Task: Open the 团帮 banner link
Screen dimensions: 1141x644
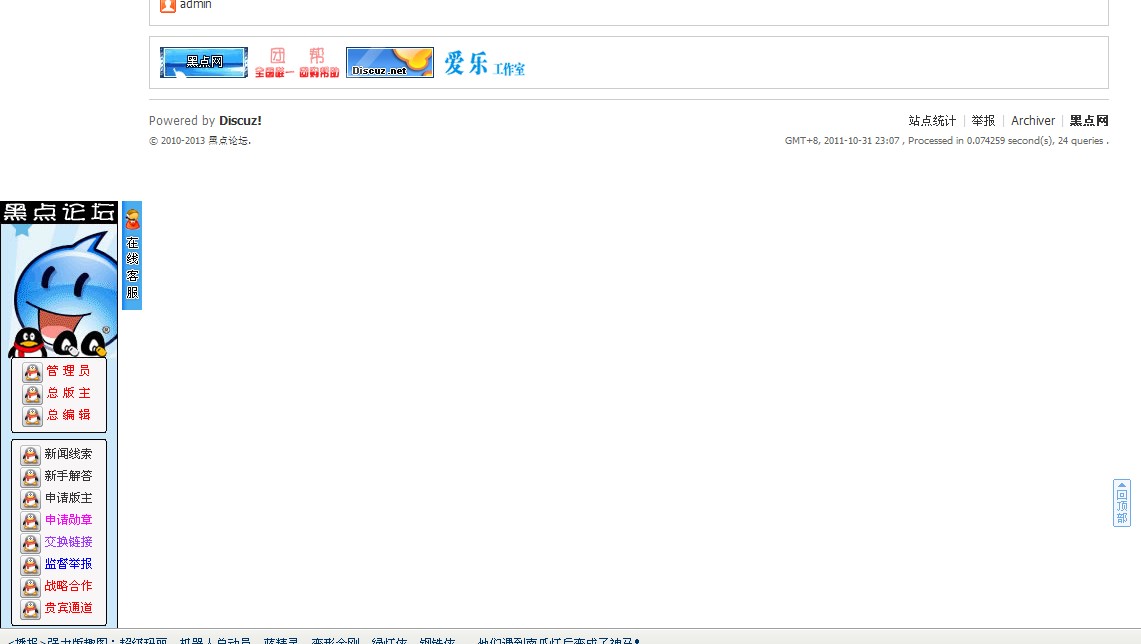Action: [x=297, y=63]
